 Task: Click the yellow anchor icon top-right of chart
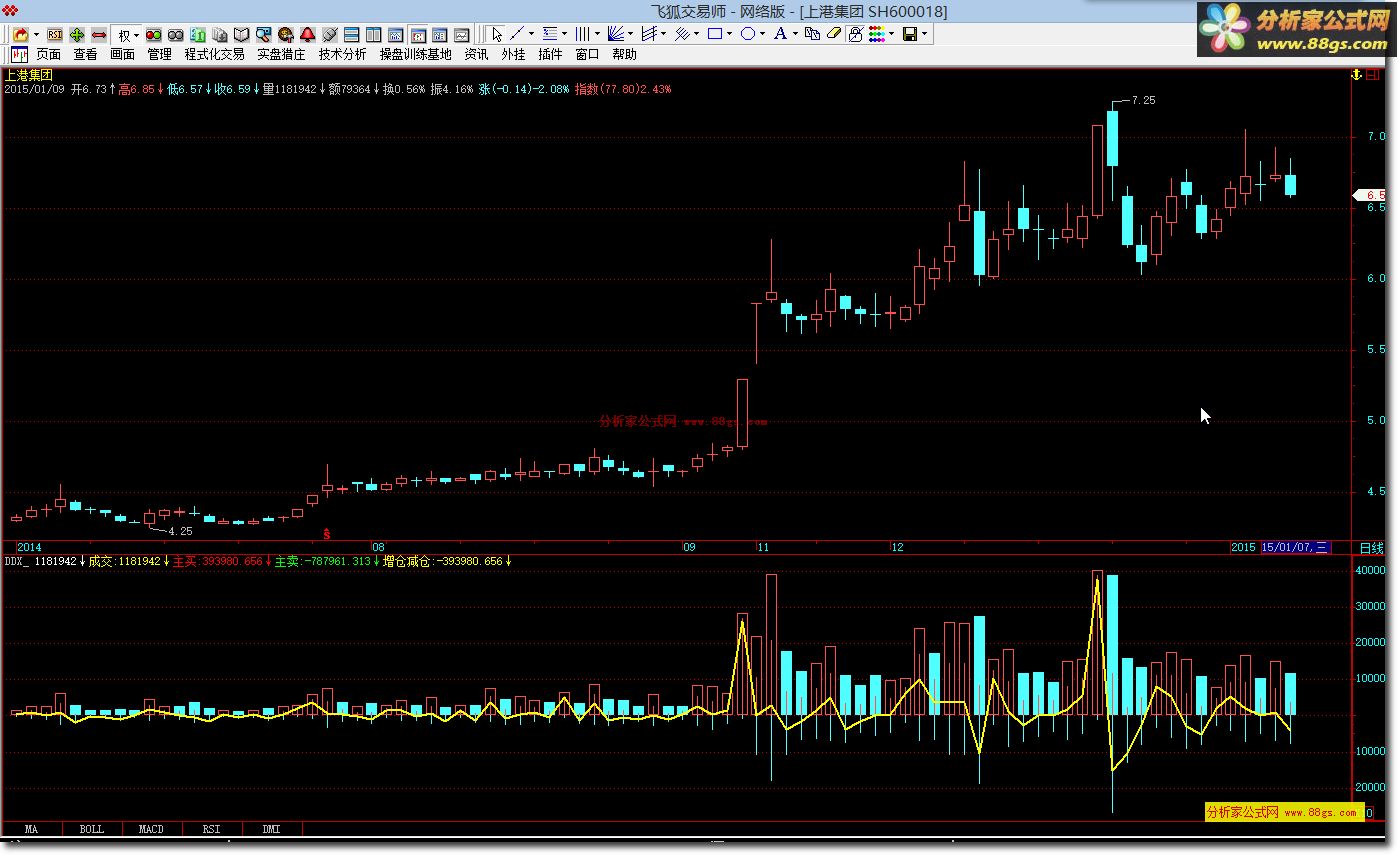(x=1357, y=75)
